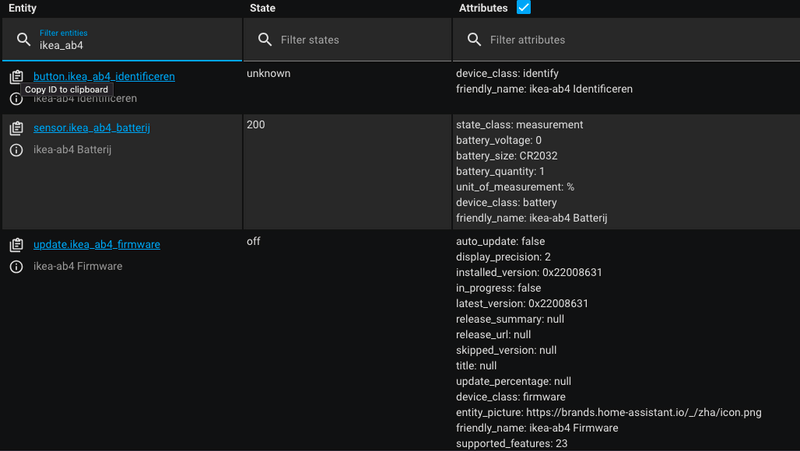Click 'auto_update: false' attribute
The image size is (800, 451).
[x=501, y=241]
